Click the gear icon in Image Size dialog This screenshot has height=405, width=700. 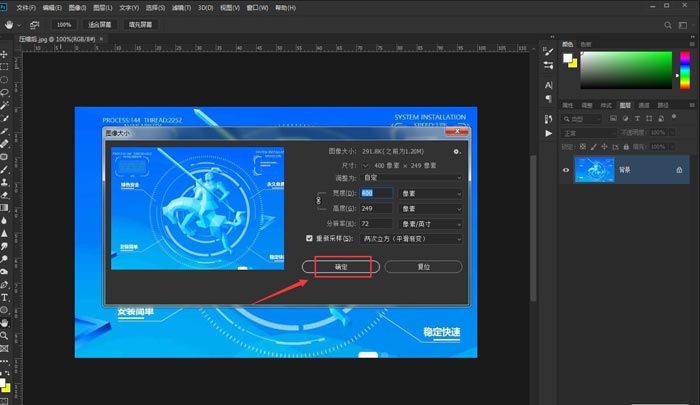click(x=457, y=151)
